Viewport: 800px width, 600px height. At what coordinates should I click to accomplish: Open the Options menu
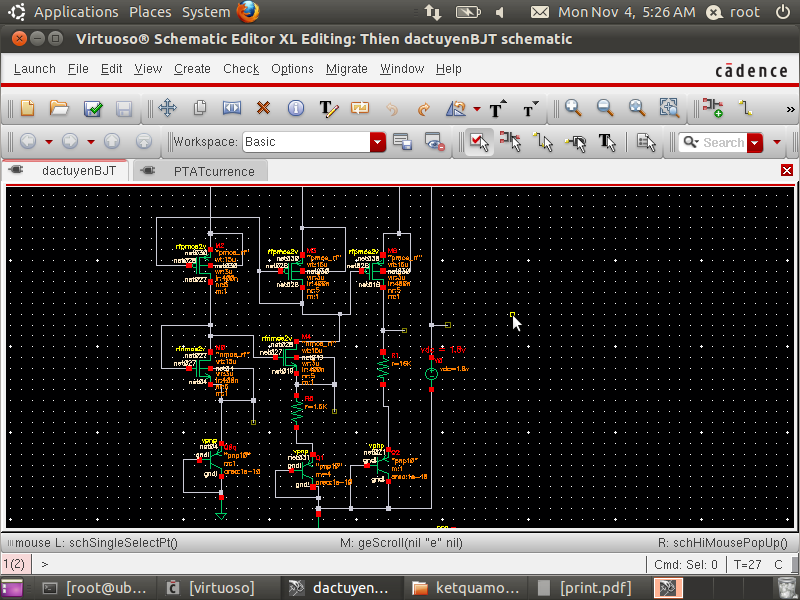pyautogui.click(x=292, y=69)
